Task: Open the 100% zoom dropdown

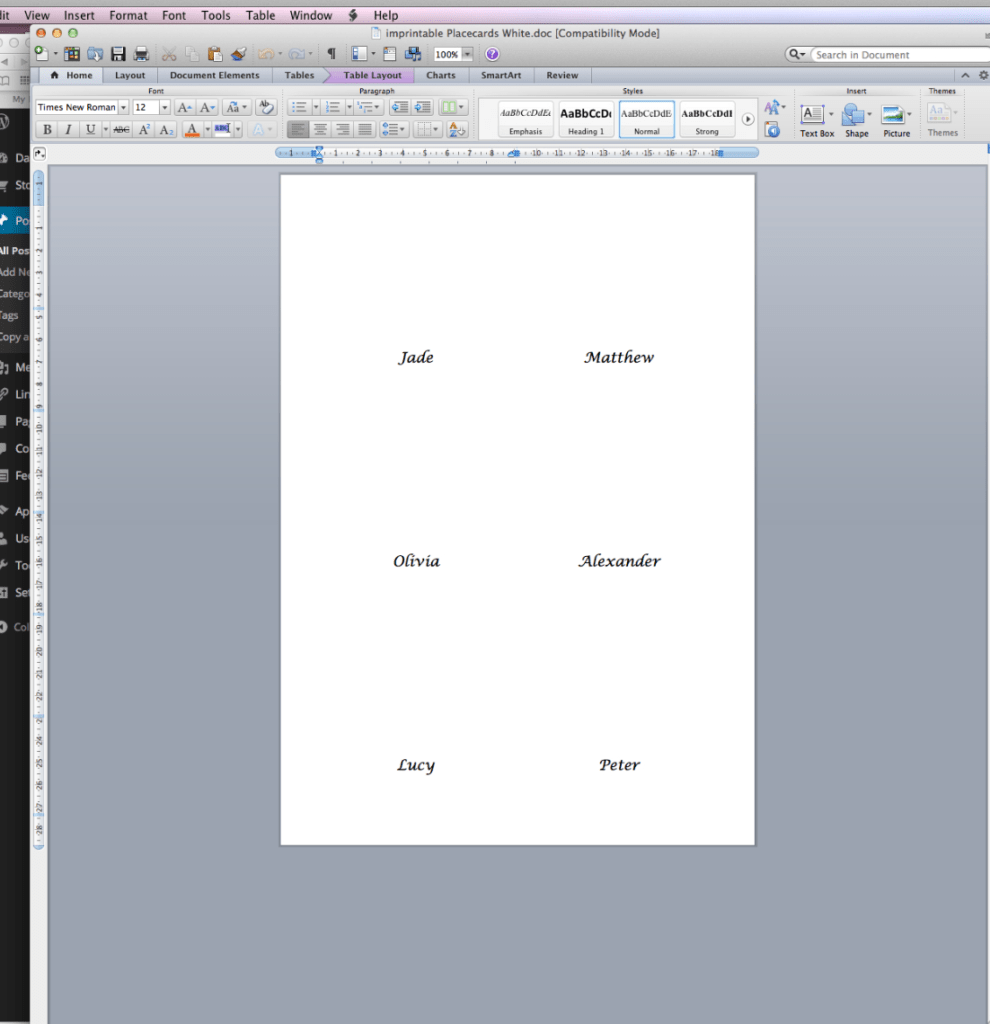Action: pyautogui.click(x=467, y=55)
